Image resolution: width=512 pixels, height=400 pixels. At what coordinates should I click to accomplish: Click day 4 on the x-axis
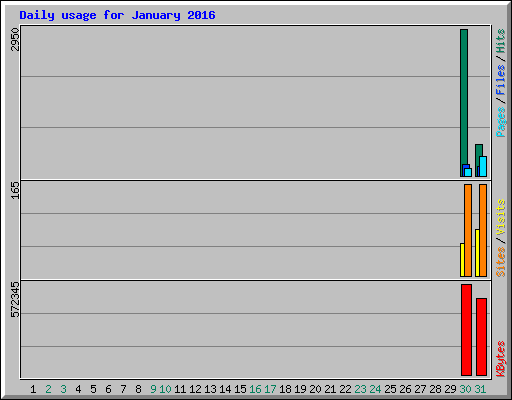[x=78, y=389]
